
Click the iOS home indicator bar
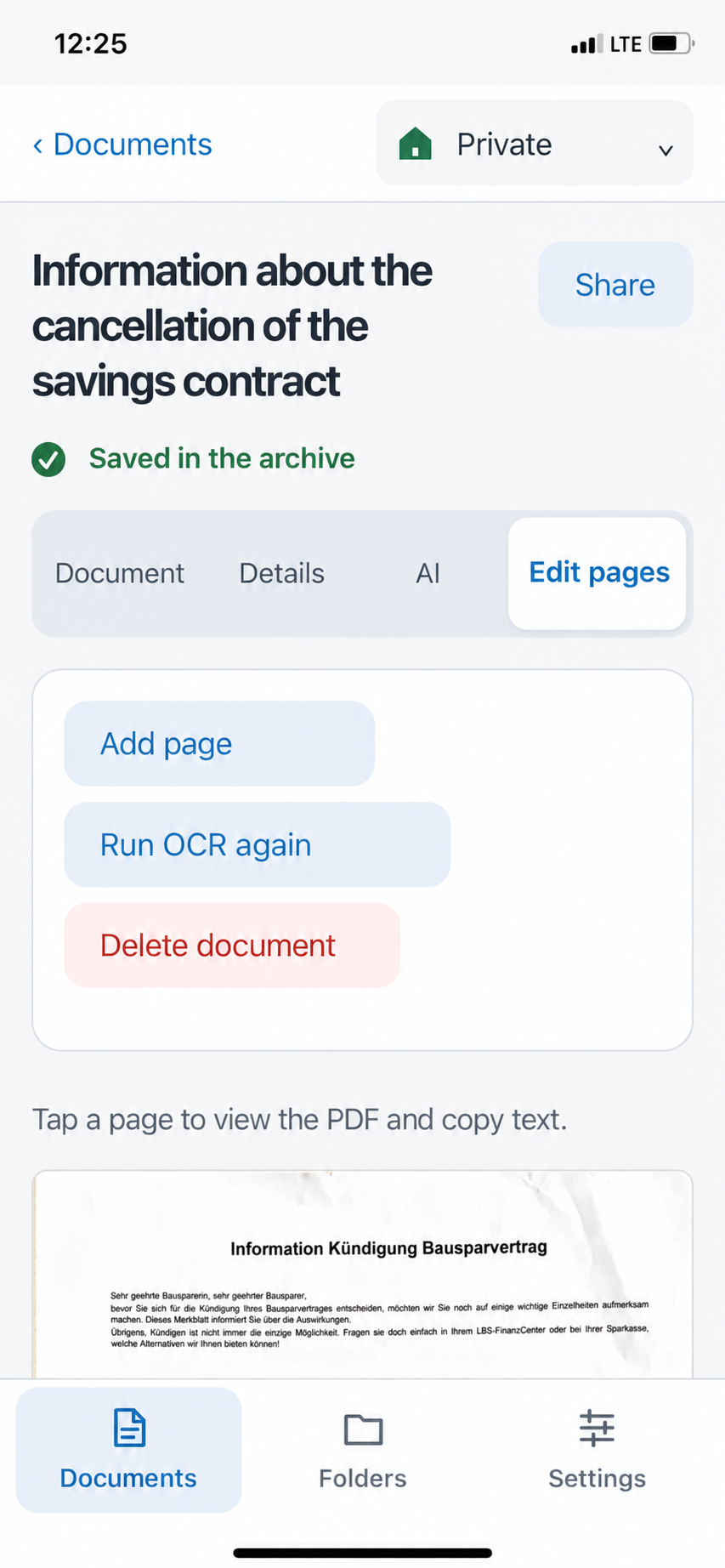pyautogui.click(x=363, y=1553)
